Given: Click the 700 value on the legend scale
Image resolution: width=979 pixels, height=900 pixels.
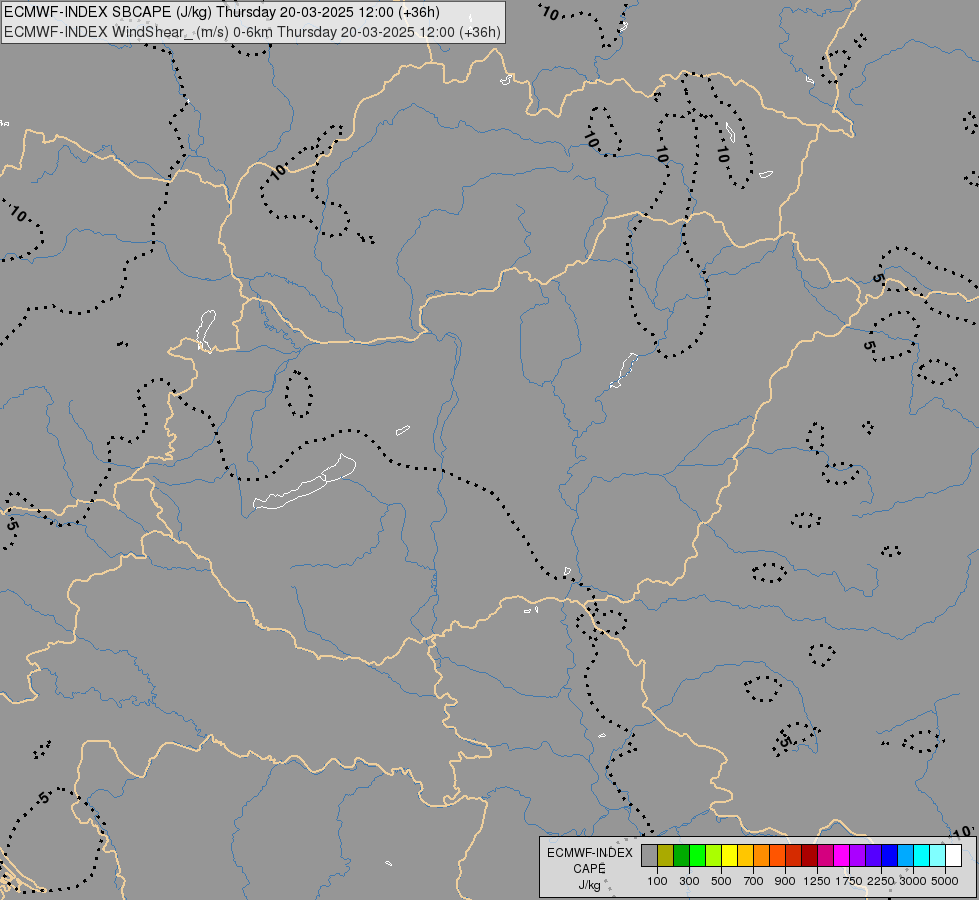Looking at the screenshot, I should [754, 881].
